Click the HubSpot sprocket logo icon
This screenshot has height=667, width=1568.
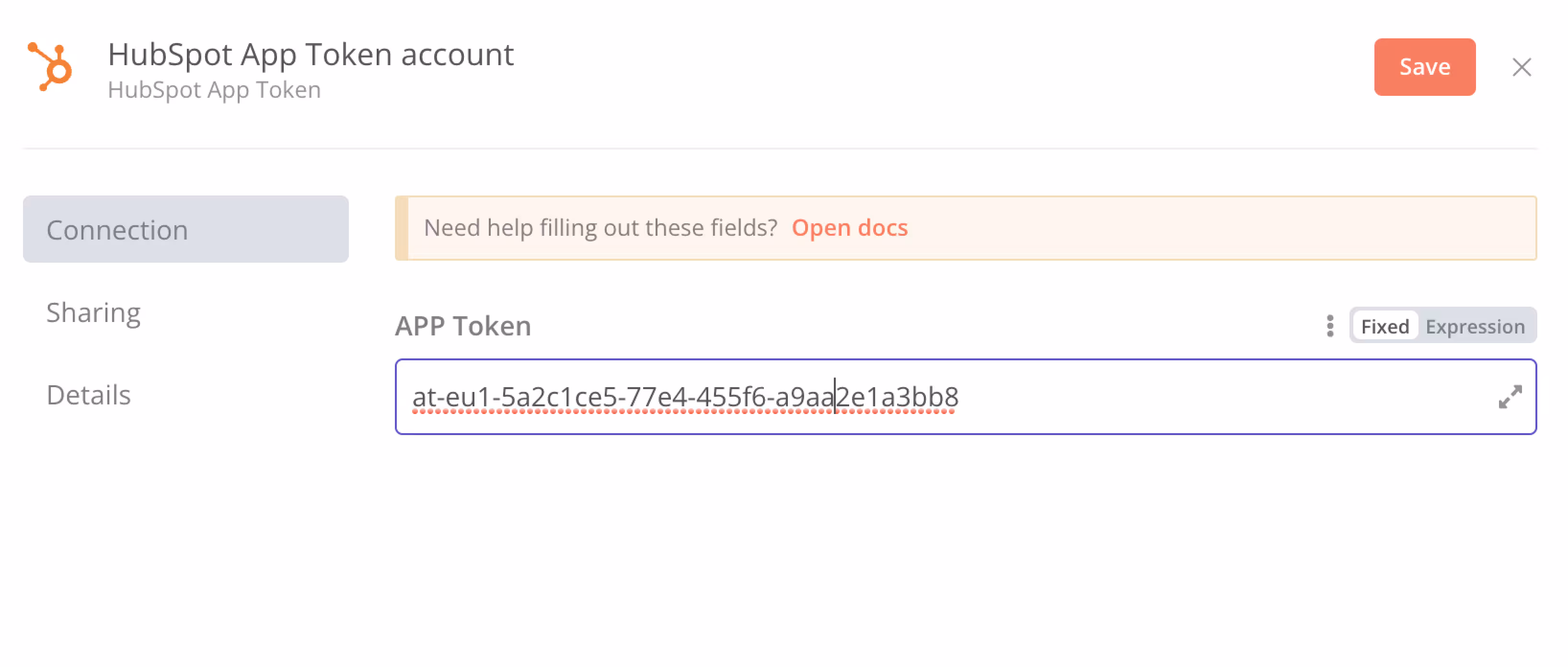50,66
